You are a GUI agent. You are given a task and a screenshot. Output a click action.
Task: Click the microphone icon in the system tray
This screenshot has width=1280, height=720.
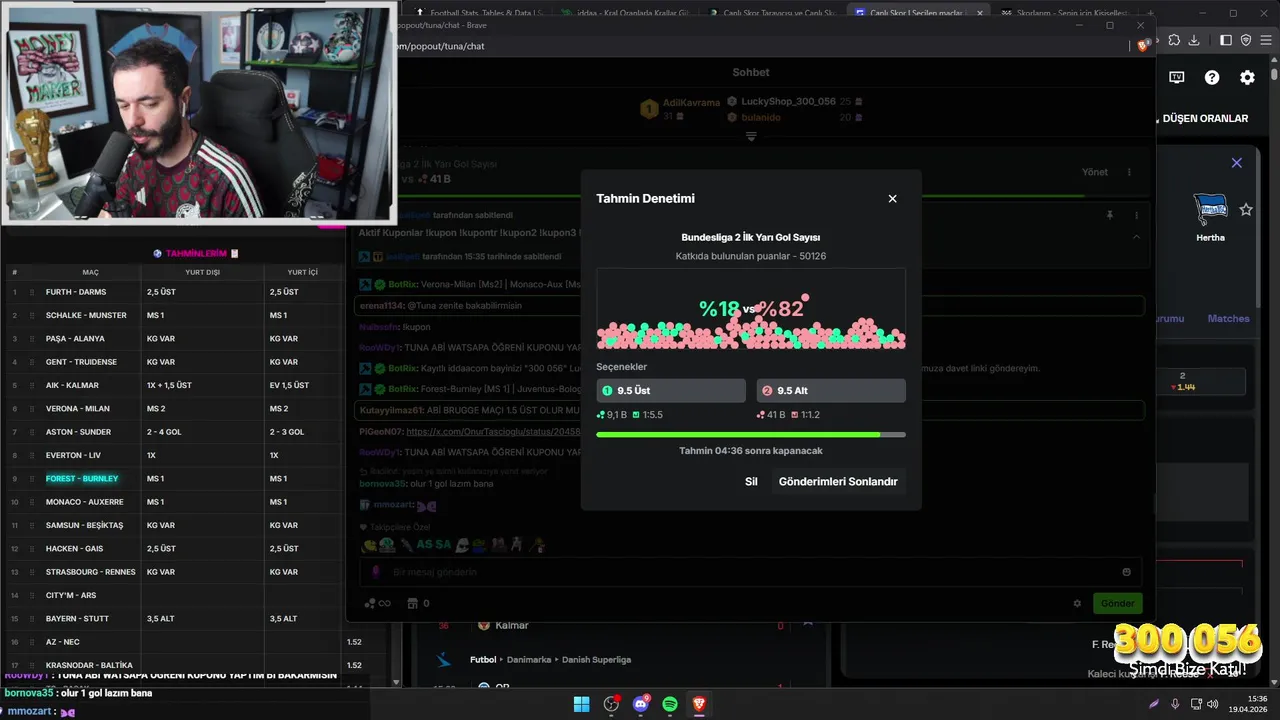(1176, 704)
